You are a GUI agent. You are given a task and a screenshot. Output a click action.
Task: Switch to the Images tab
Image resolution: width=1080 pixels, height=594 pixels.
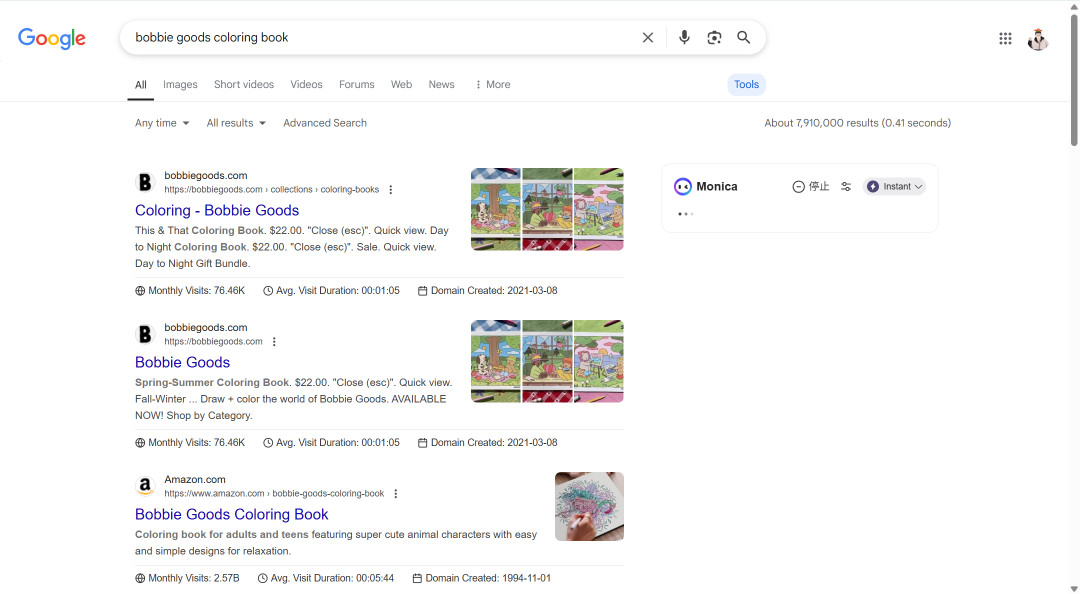(180, 84)
